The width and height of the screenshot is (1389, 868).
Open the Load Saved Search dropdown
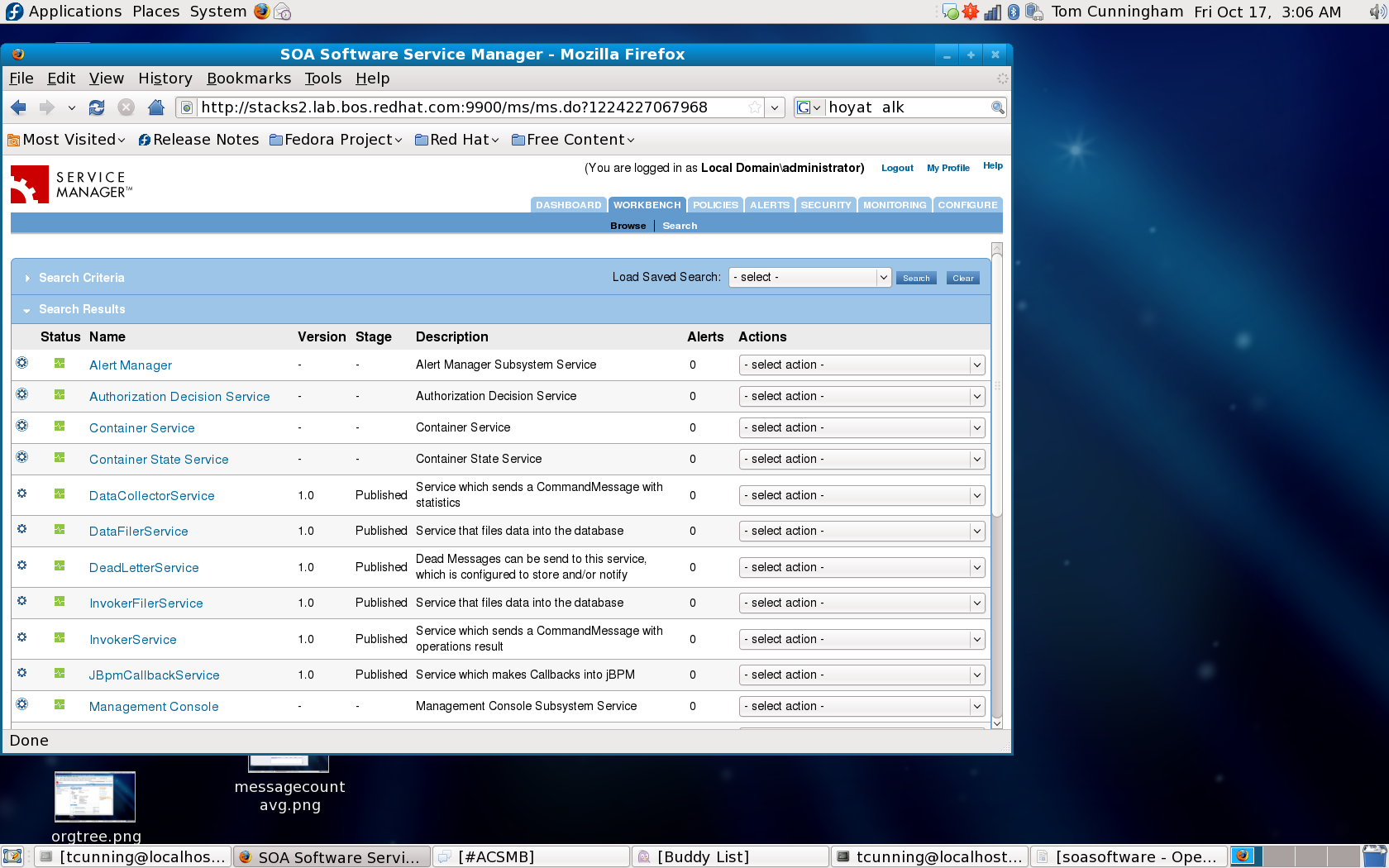810,278
